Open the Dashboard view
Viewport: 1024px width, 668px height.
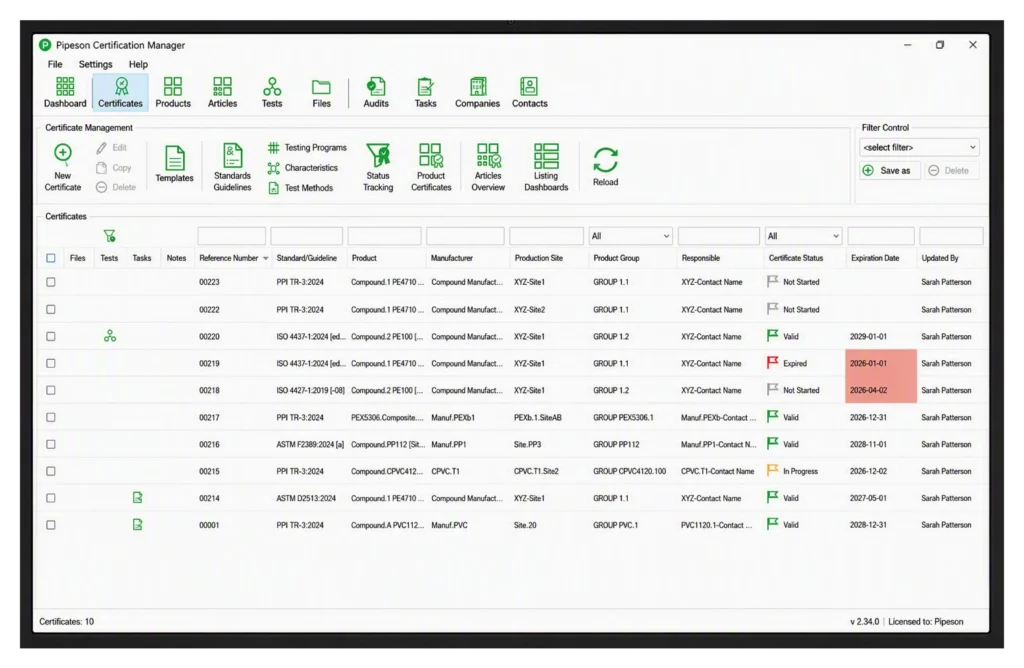tap(65, 92)
